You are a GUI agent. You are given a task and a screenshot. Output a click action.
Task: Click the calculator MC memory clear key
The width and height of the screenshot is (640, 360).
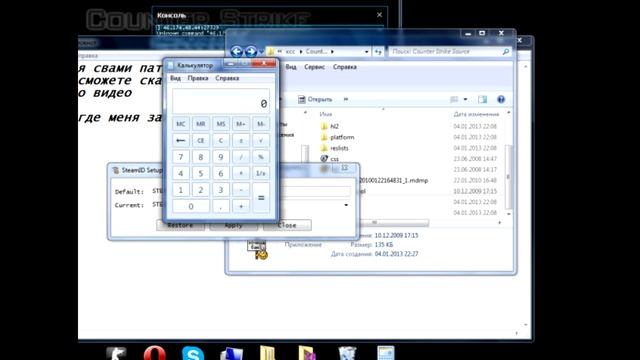(181, 124)
